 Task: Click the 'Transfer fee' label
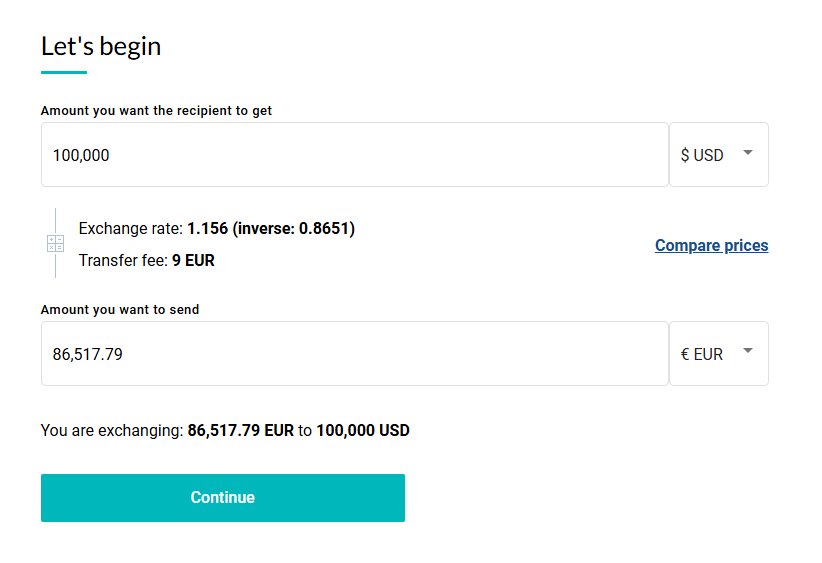click(x=122, y=261)
